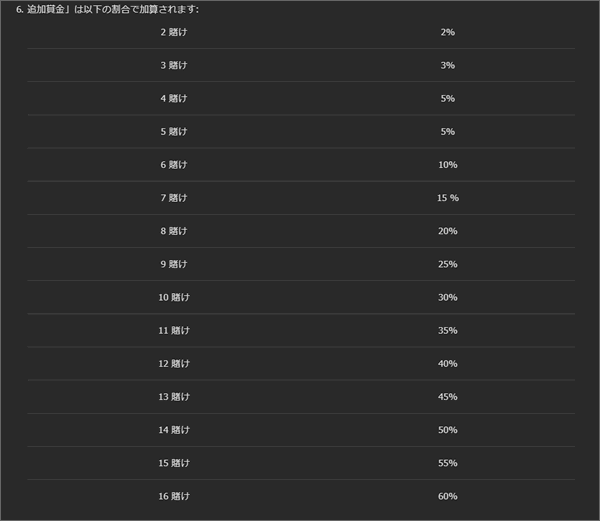600x521 pixels.
Task: Click the 15 % bonus value
Action: (x=447, y=198)
